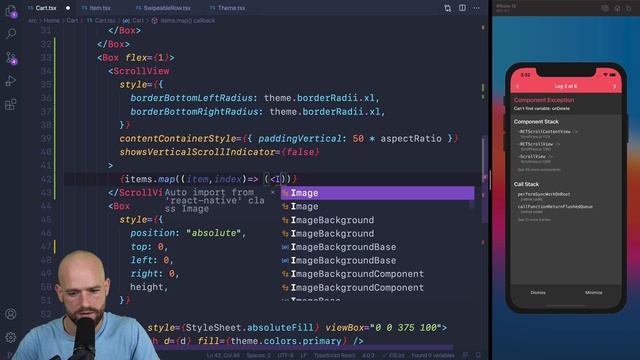Viewport: 640px width, 360px height.
Task: Click theme.colors.primary in the code
Action: coord(286,341)
